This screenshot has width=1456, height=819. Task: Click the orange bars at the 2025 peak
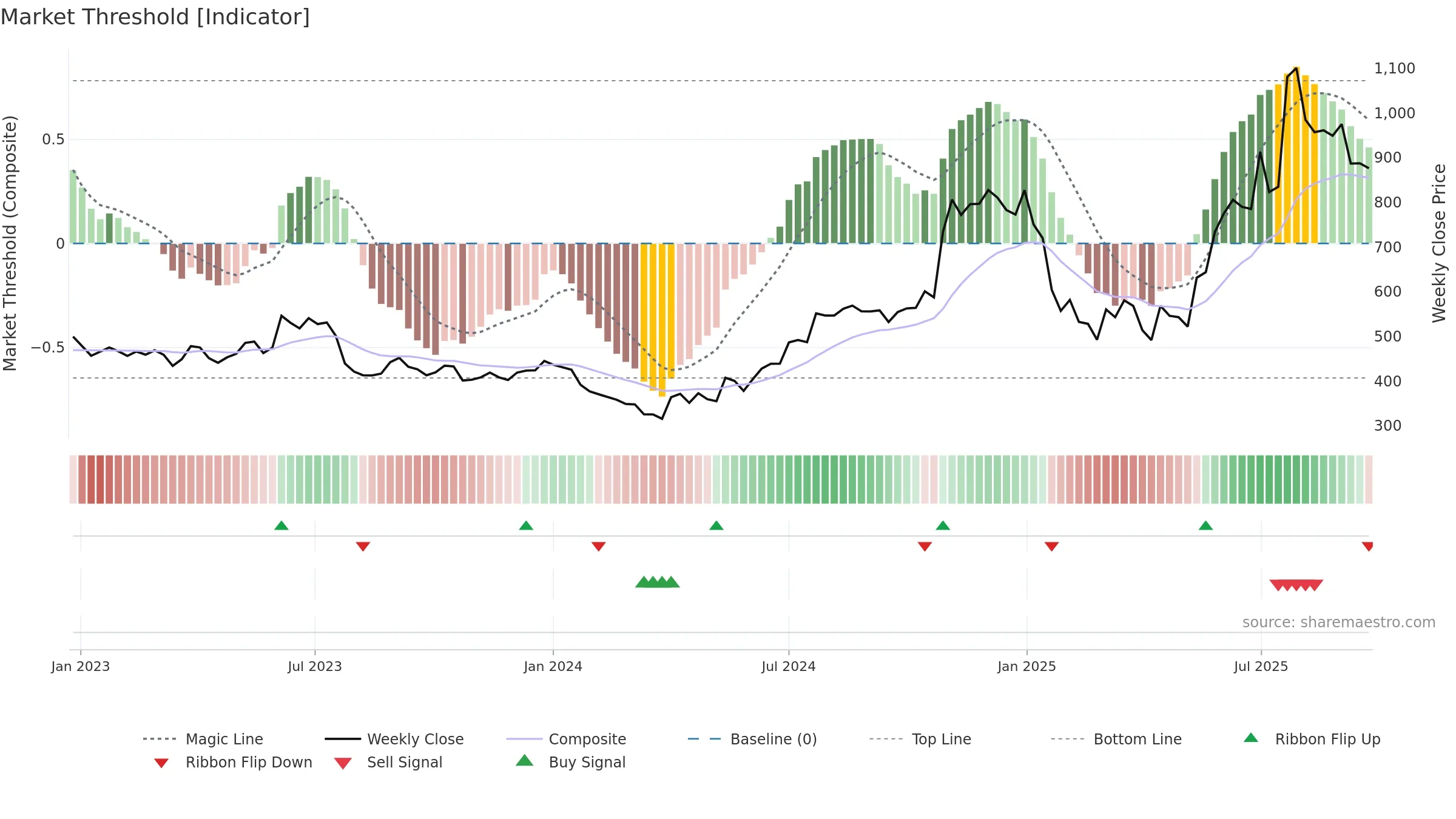[x=1296, y=155]
